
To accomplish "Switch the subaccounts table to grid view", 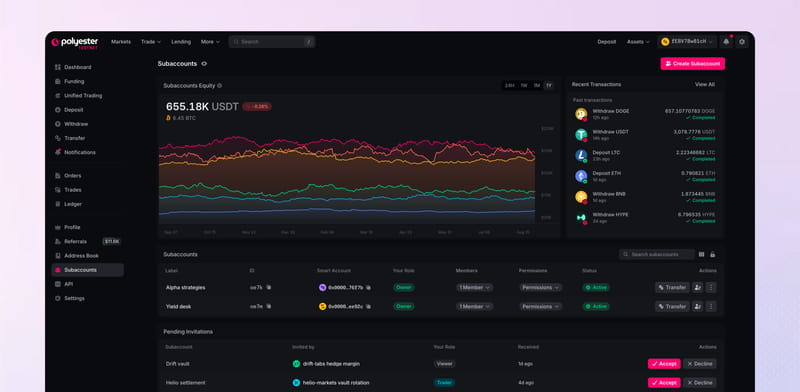I will click(x=702, y=254).
